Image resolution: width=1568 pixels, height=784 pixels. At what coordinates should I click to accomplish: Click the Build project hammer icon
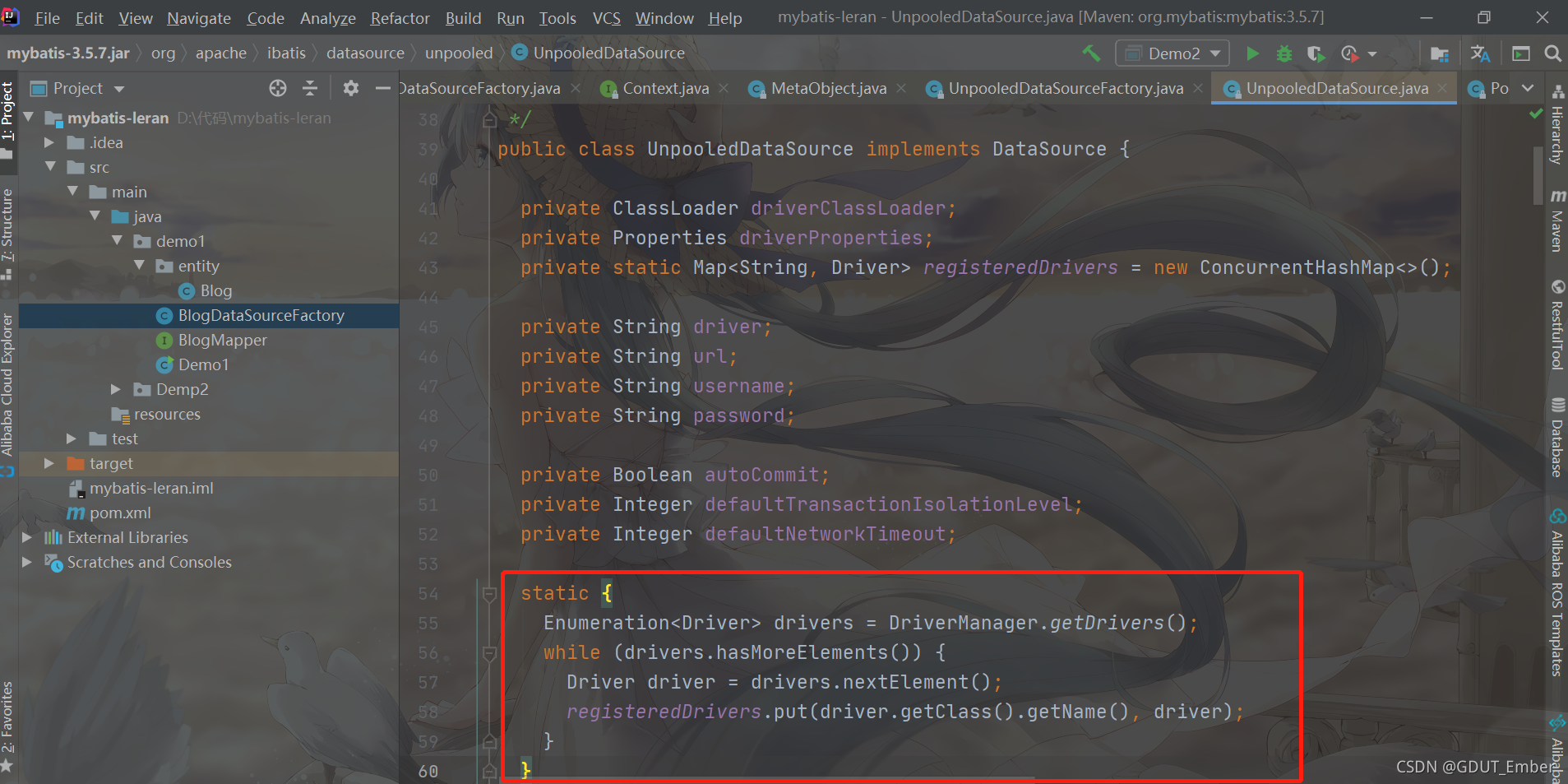click(x=1091, y=53)
